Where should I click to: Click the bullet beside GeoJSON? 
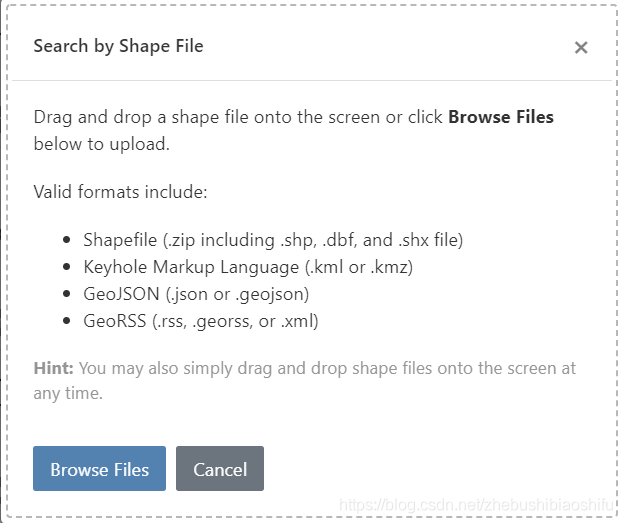click(x=67, y=295)
